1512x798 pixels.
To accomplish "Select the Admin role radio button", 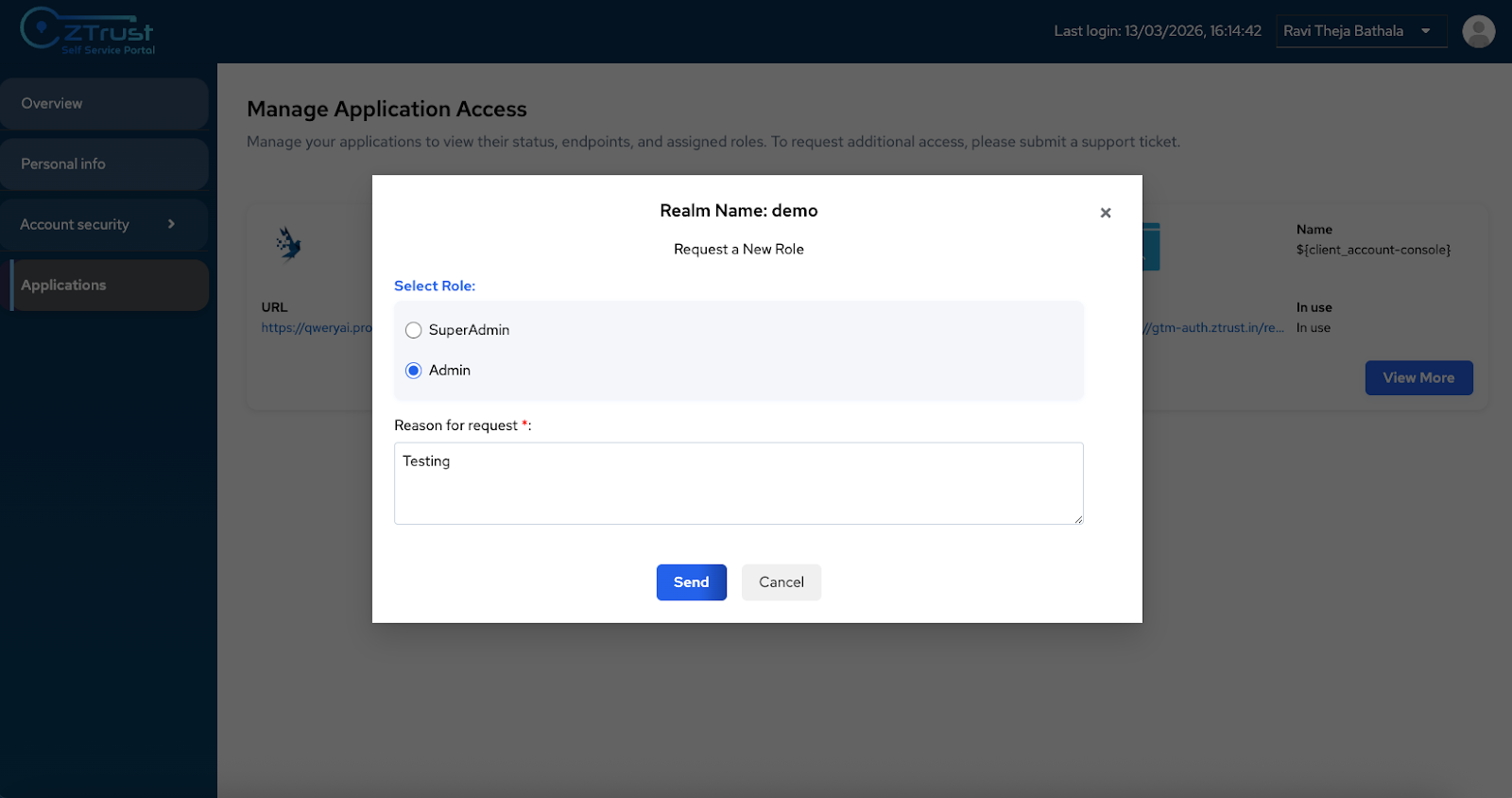I will 414,371.
